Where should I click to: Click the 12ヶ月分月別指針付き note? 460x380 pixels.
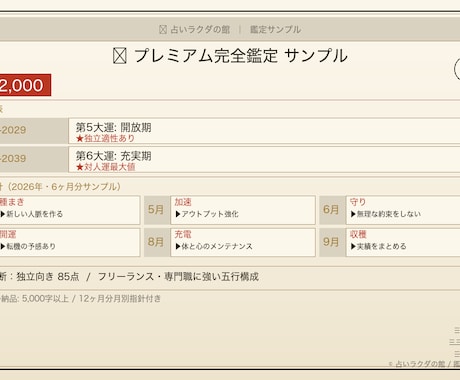click(120, 299)
